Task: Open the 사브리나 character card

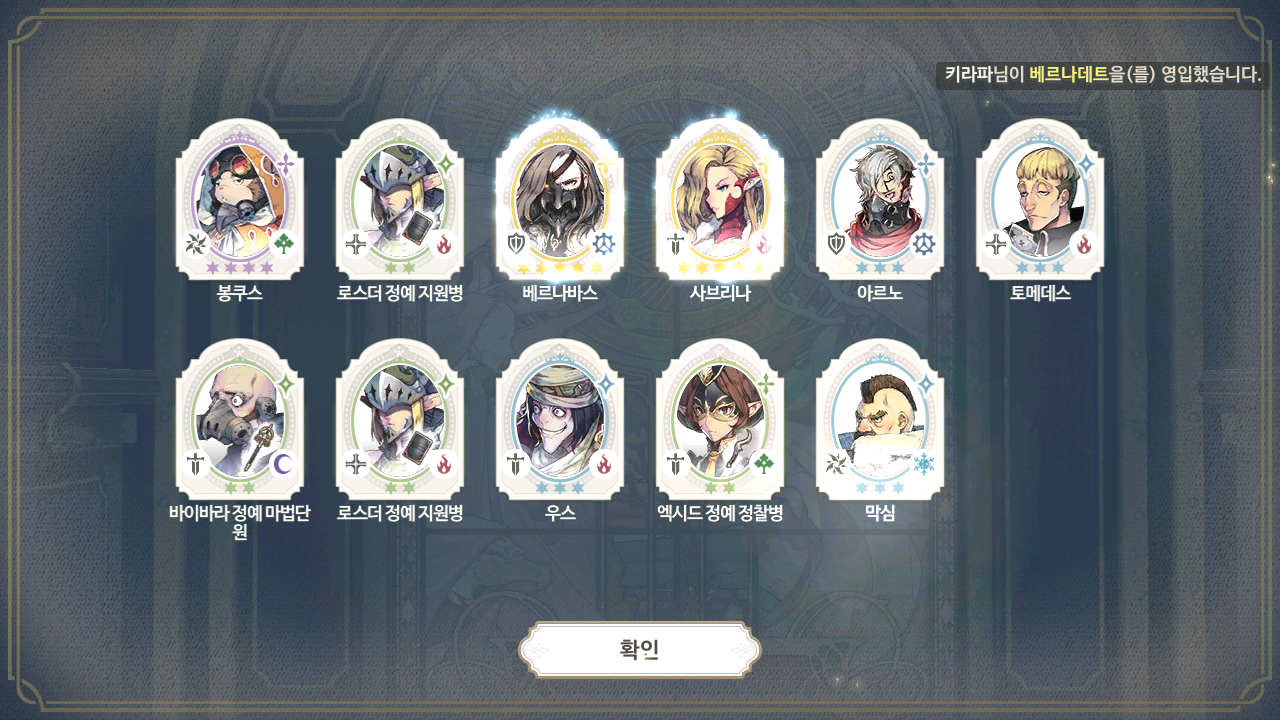Action: [x=720, y=200]
